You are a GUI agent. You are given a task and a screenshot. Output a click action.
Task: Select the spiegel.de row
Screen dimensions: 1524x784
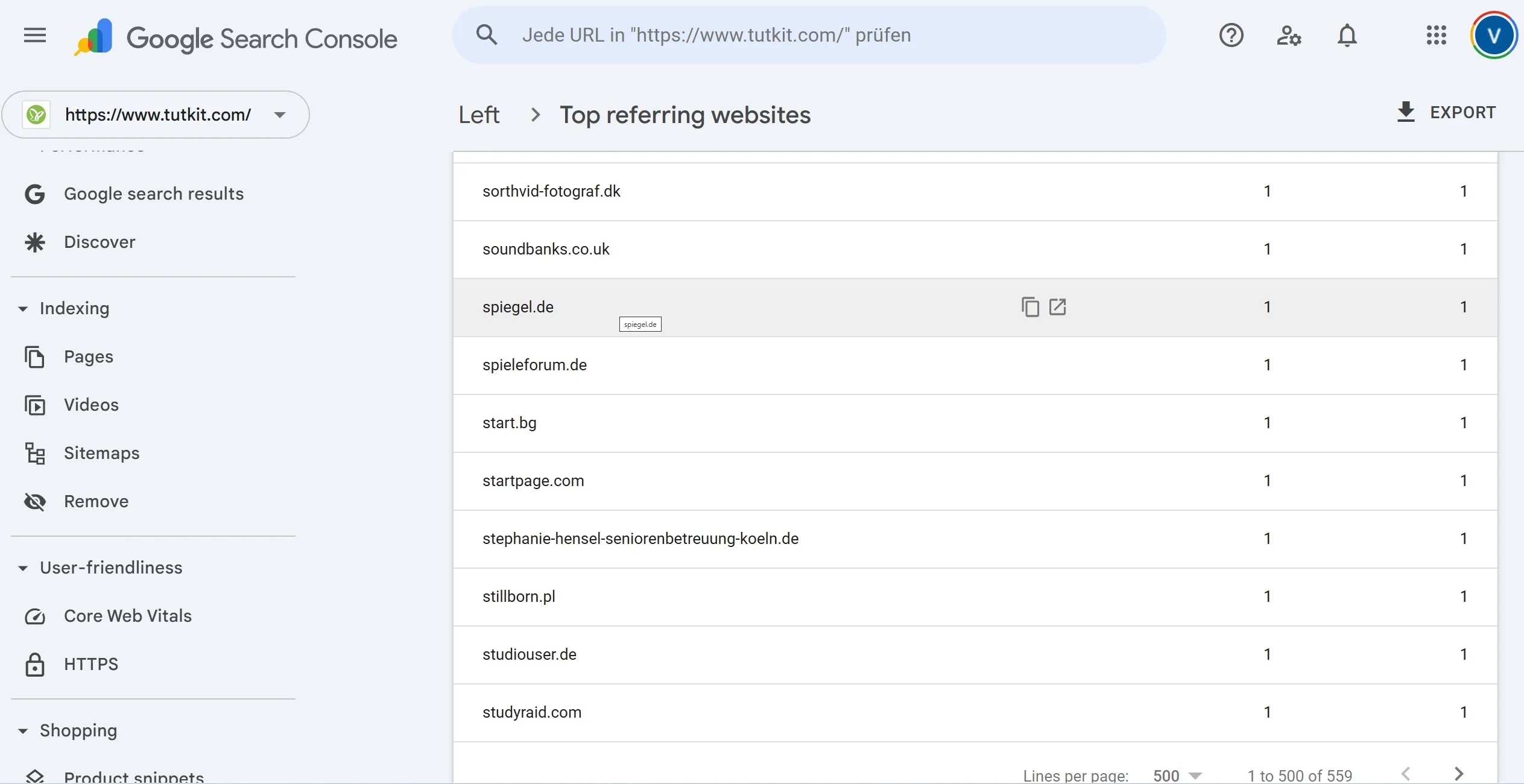pos(975,307)
